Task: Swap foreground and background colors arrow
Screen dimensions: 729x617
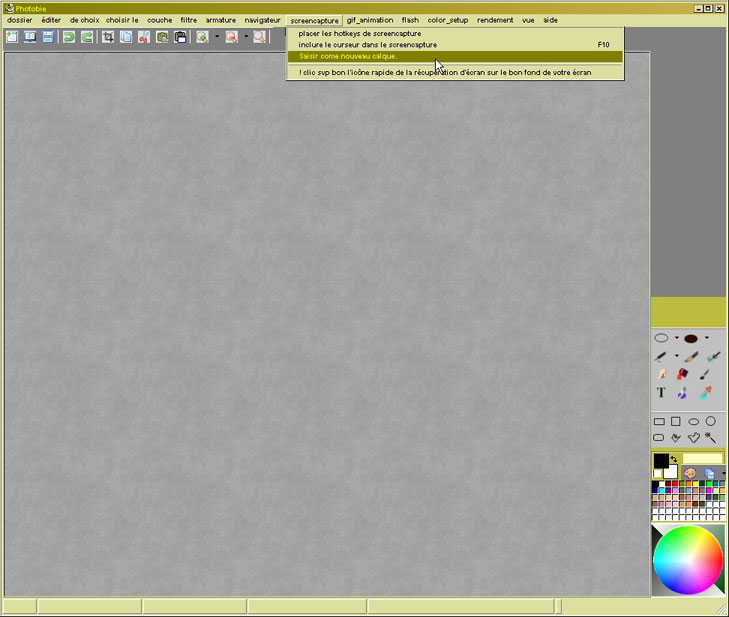Action: (x=673, y=459)
